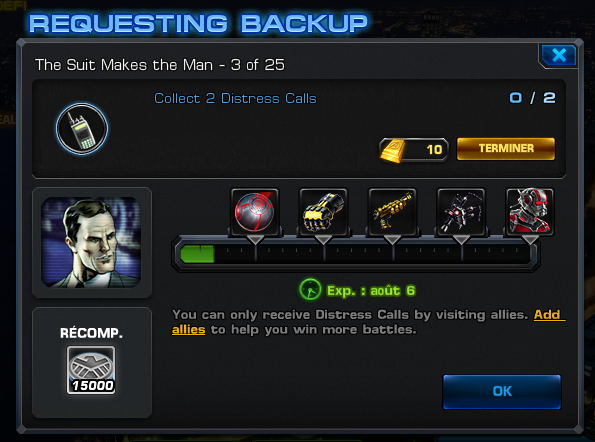The height and width of the screenshot is (442, 595).
Task: Click the last milestone marker under Ant-Man
Action: pos(530,240)
